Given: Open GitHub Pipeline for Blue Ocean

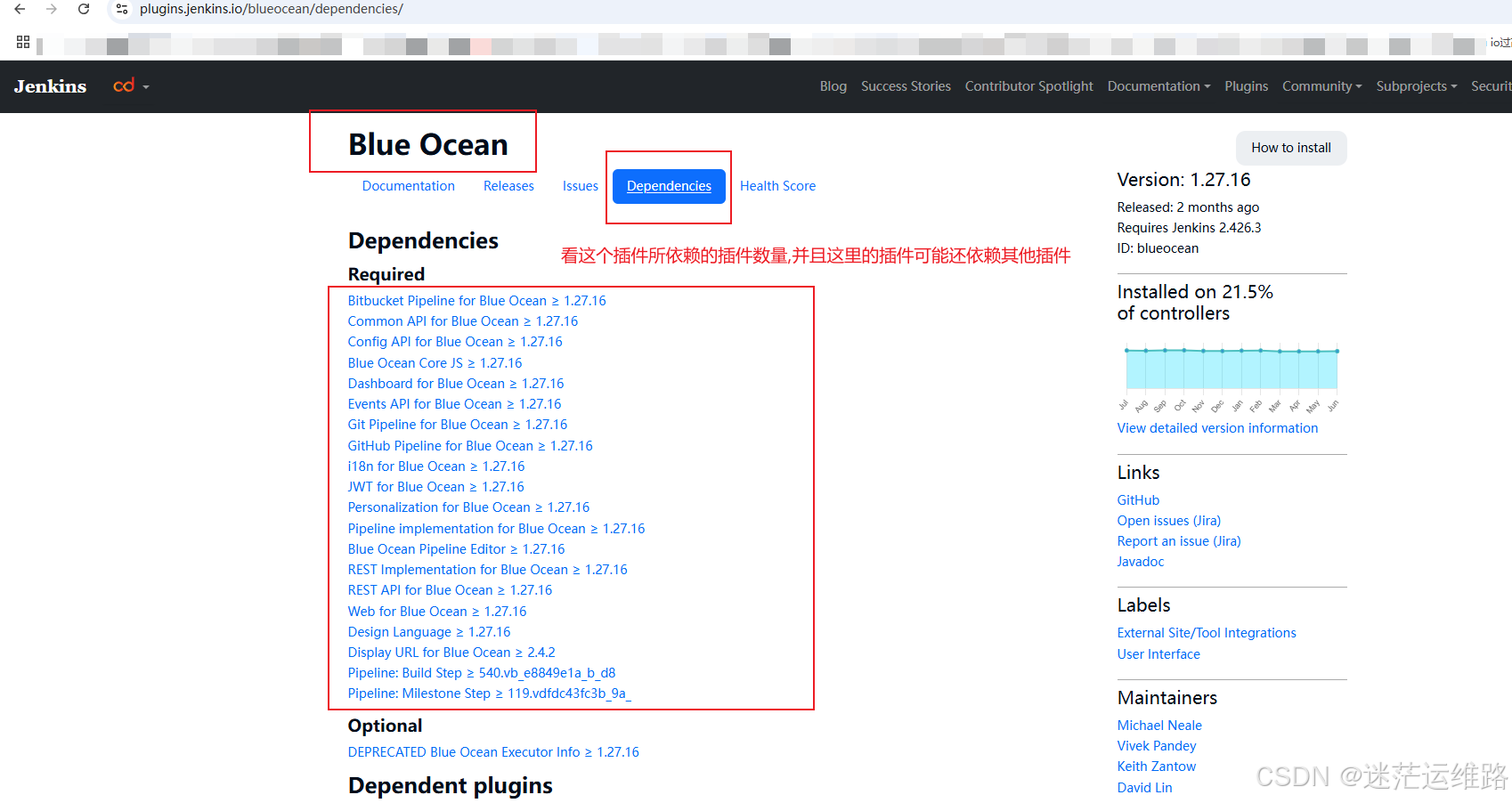Looking at the screenshot, I should click(470, 446).
